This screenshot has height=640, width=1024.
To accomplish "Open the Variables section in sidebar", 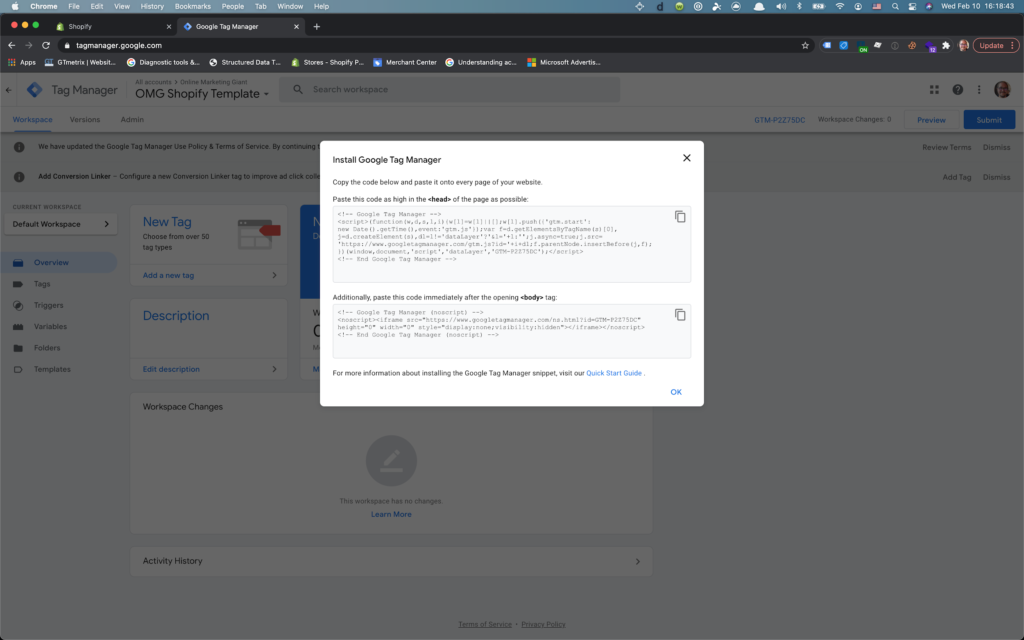I will (x=50, y=327).
